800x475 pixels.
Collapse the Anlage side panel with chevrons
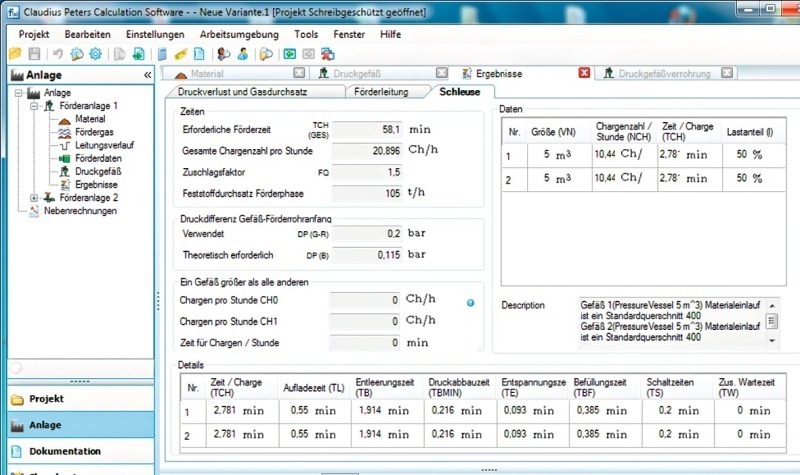[148, 75]
